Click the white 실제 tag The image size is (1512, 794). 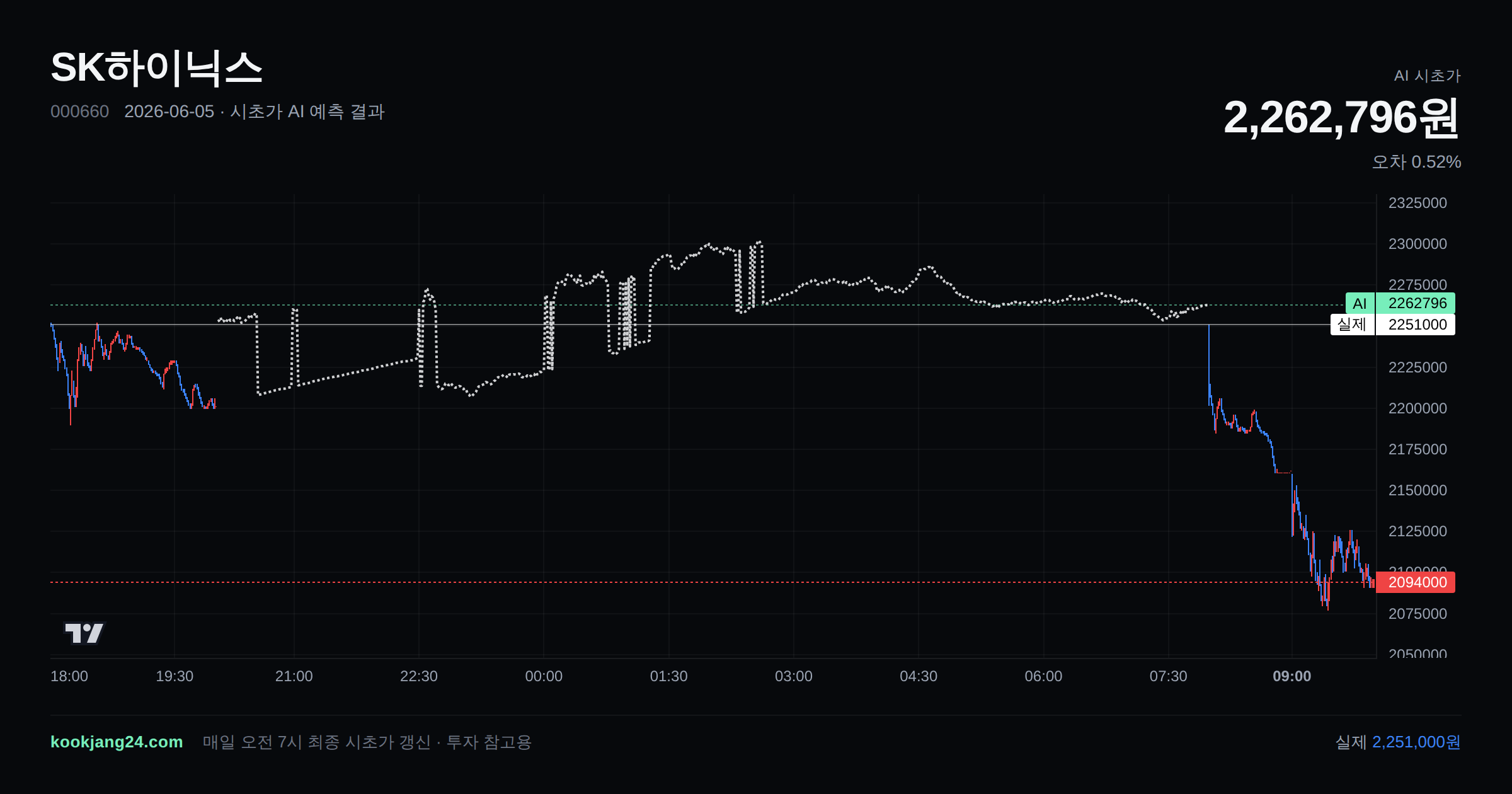[1352, 325]
